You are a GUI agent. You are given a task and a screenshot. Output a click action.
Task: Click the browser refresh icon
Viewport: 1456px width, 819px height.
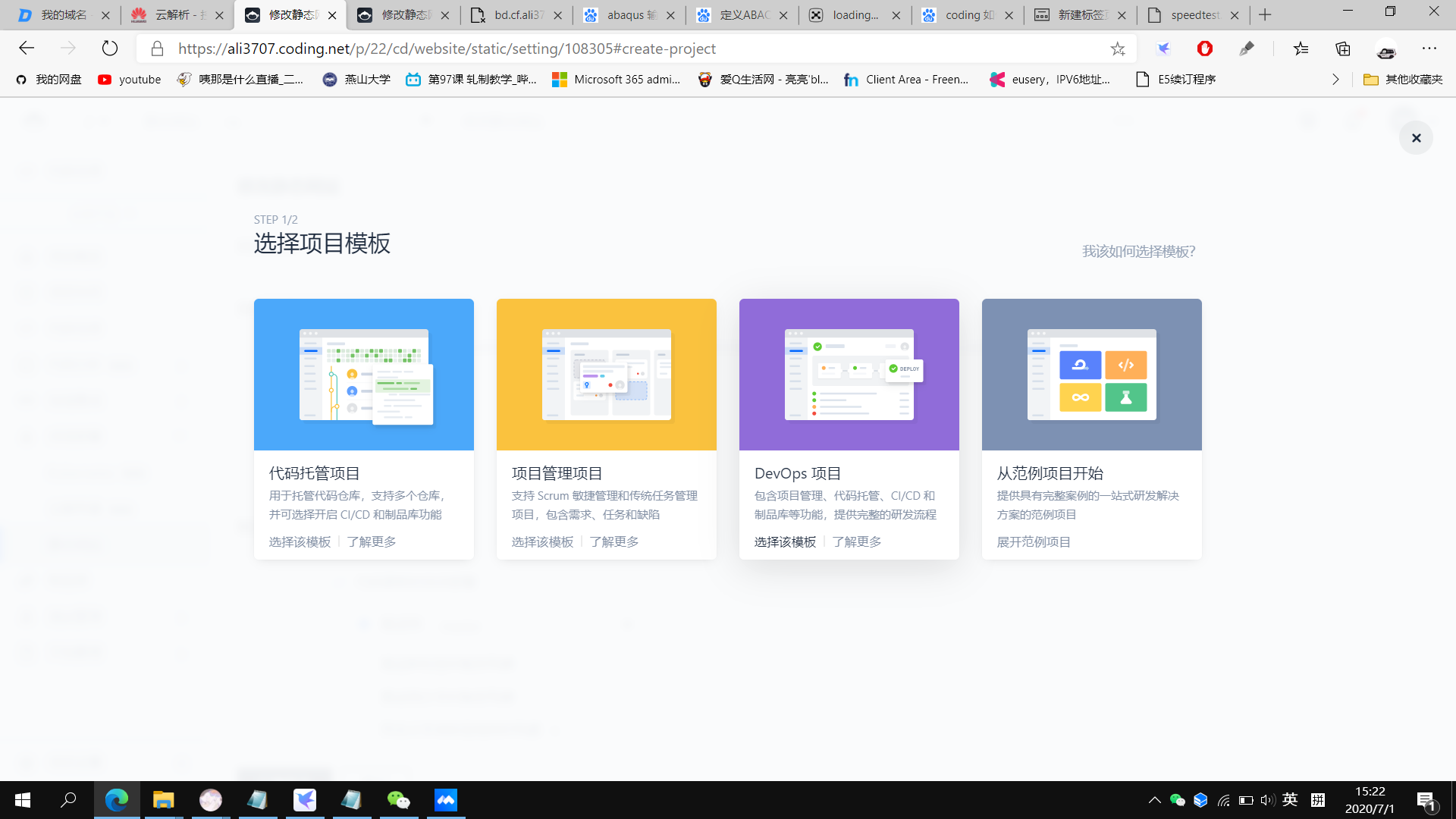pyautogui.click(x=110, y=49)
